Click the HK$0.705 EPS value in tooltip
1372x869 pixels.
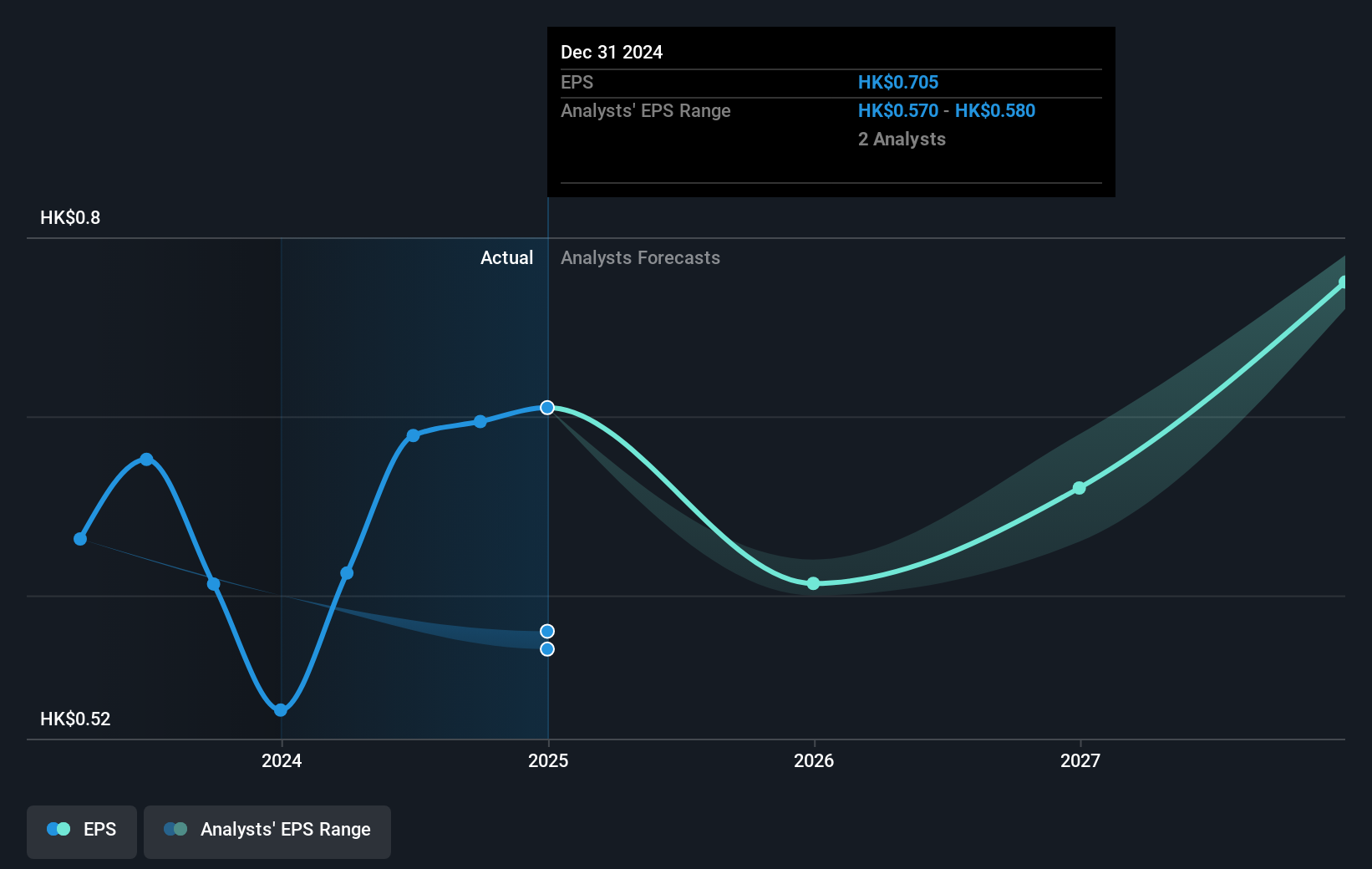click(x=898, y=83)
